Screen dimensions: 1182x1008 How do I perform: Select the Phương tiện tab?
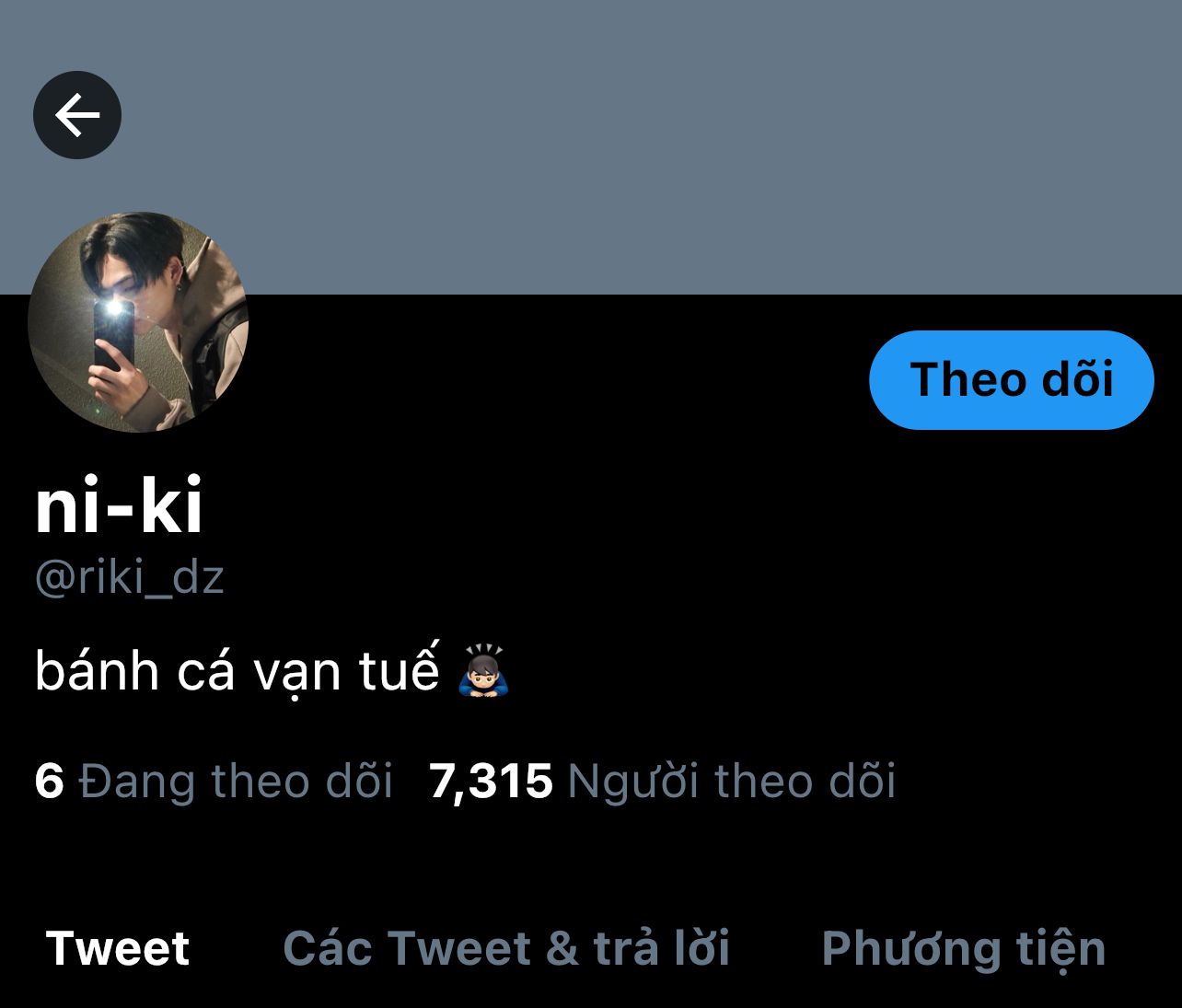[963, 950]
